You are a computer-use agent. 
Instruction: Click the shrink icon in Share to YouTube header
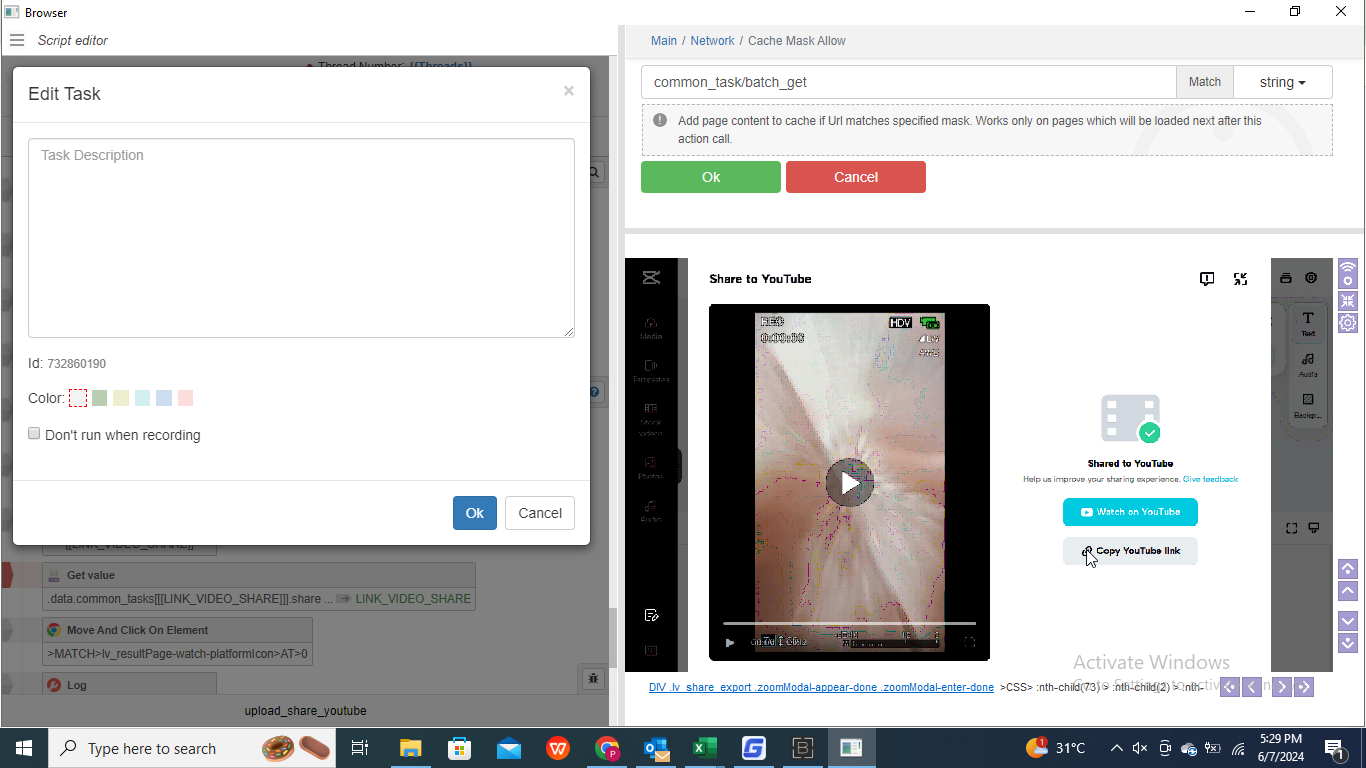pos(1240,279)
